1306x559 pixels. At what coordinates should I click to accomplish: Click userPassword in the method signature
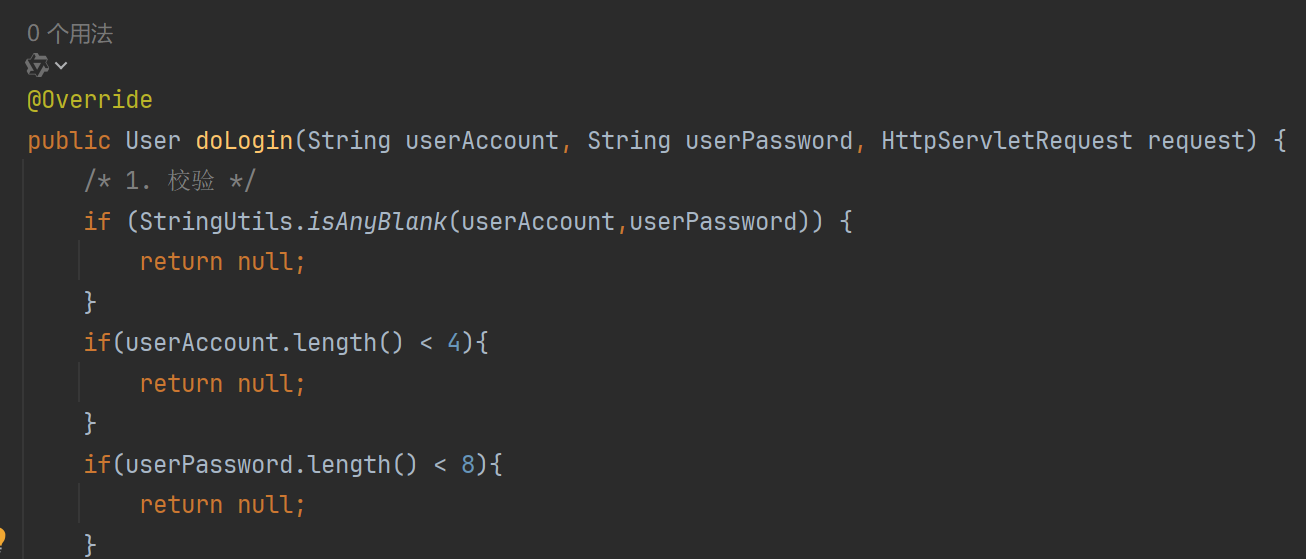point(768,141)
